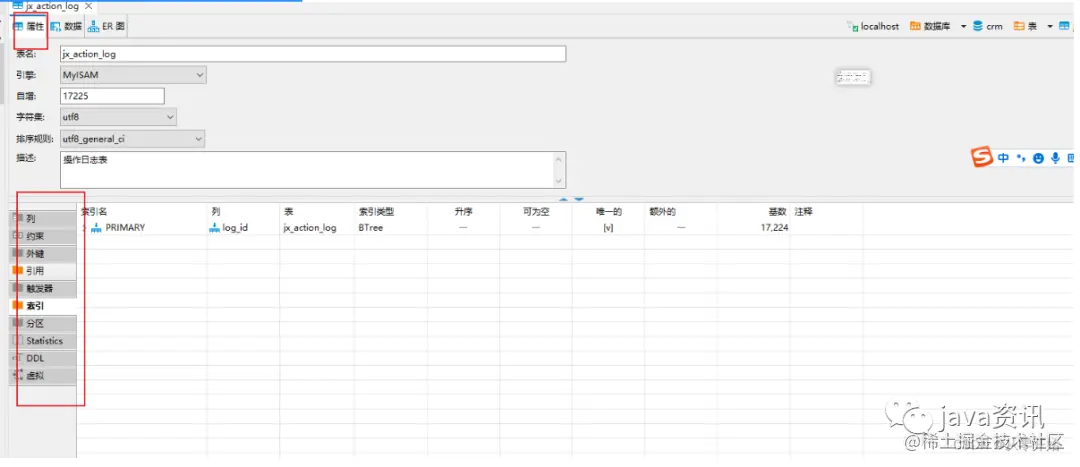
Task: Select the 外键 (Foreign Keys) side tab
Action: pos(43,253)
